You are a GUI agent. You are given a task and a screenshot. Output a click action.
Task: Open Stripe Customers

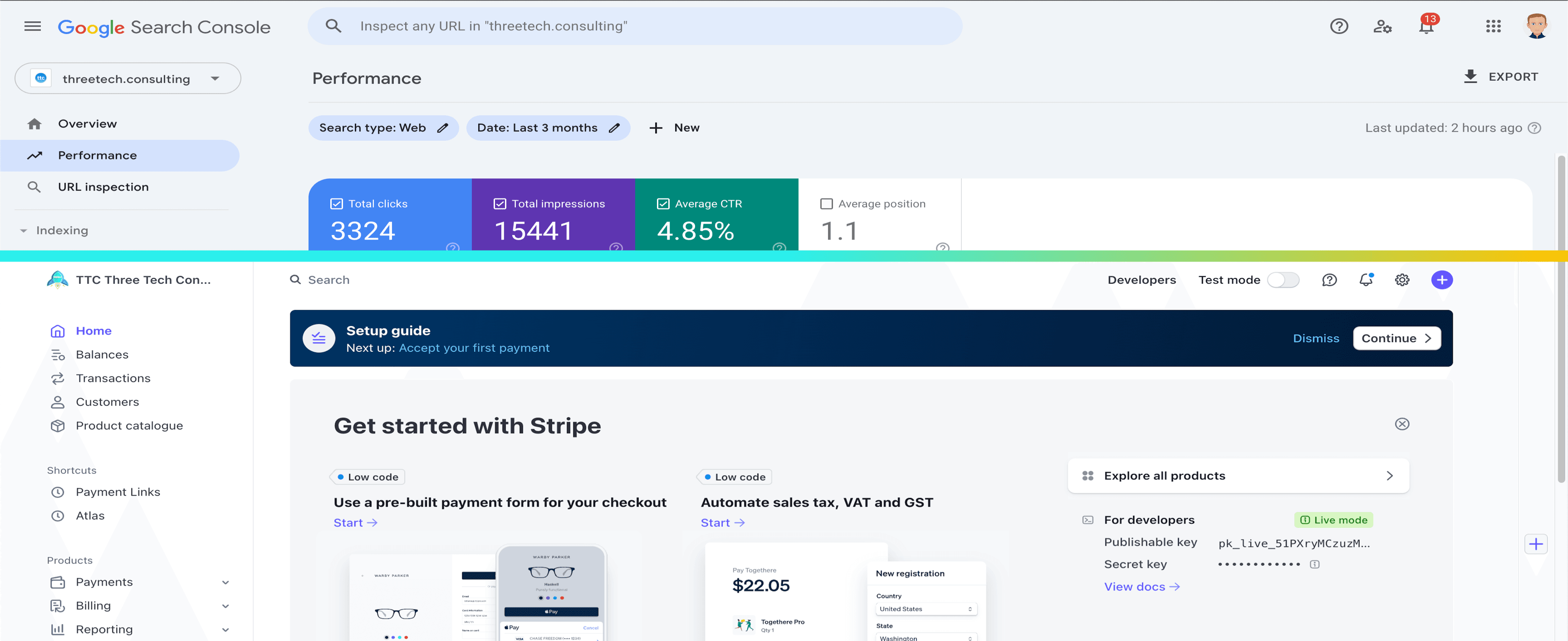[x=107, y=402]
